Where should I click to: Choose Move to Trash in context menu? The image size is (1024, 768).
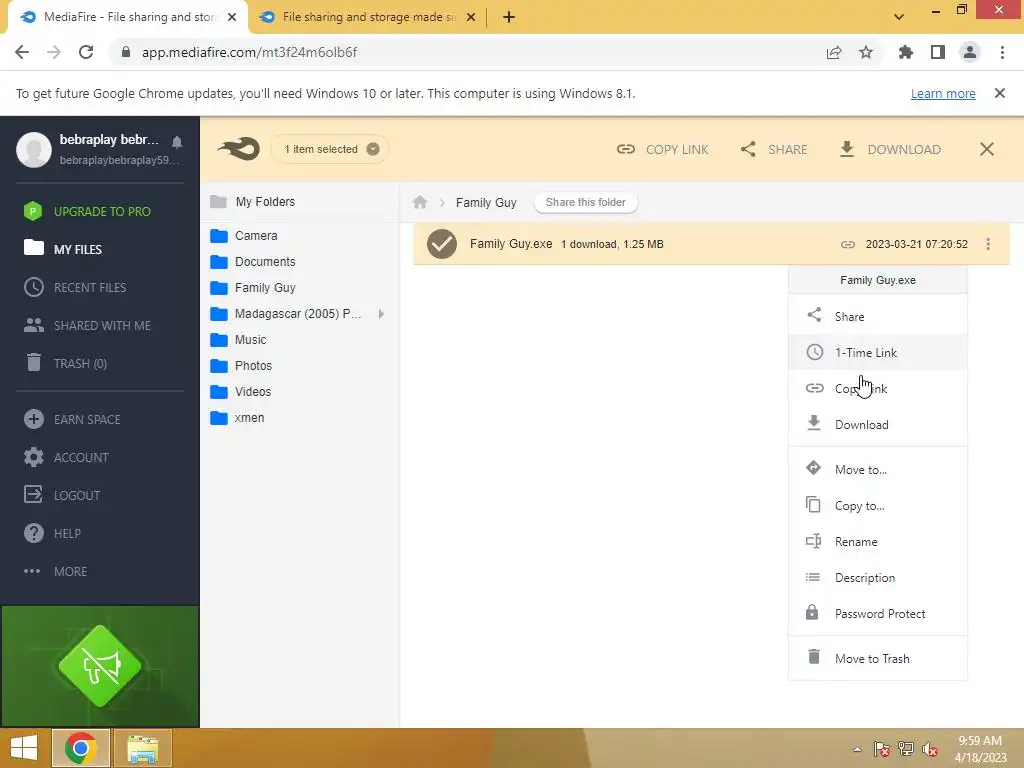(x=878, y=658)
